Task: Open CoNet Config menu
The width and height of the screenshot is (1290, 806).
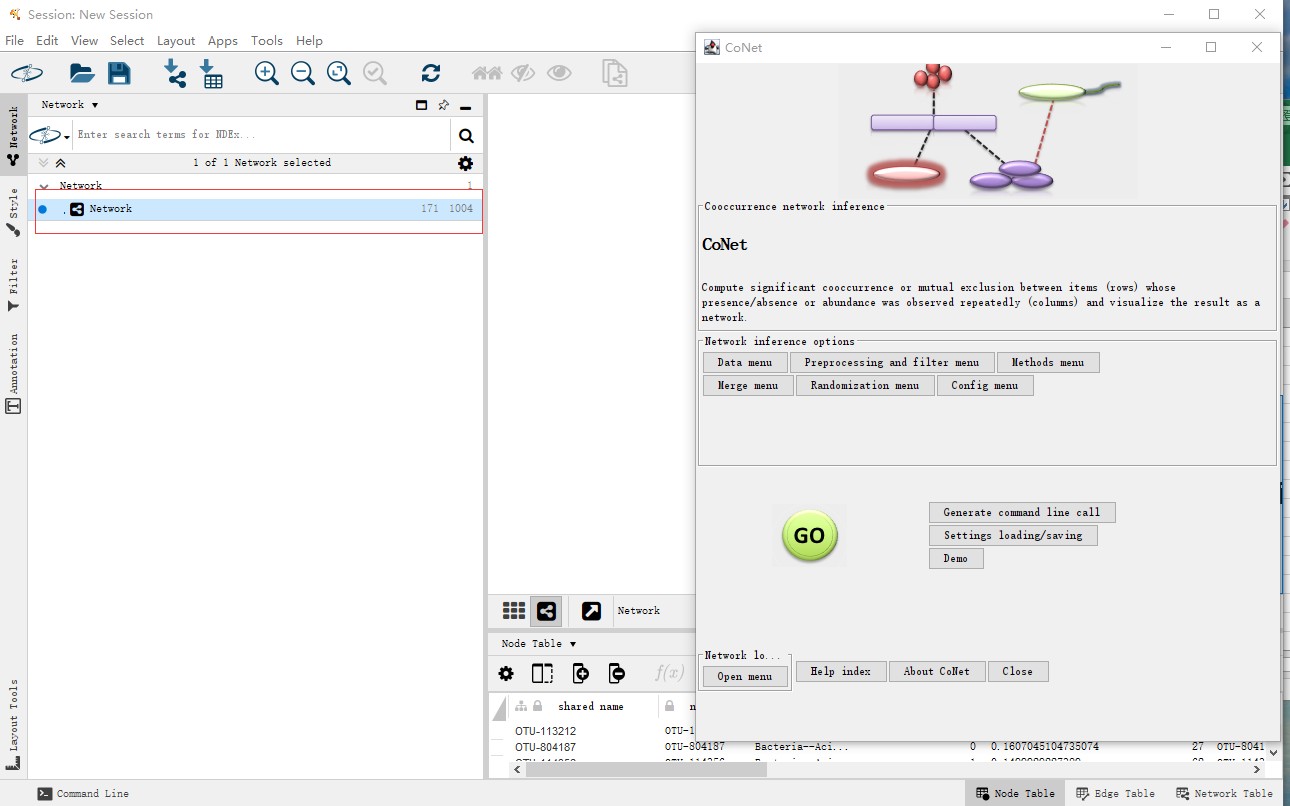Action: [985, 385]
